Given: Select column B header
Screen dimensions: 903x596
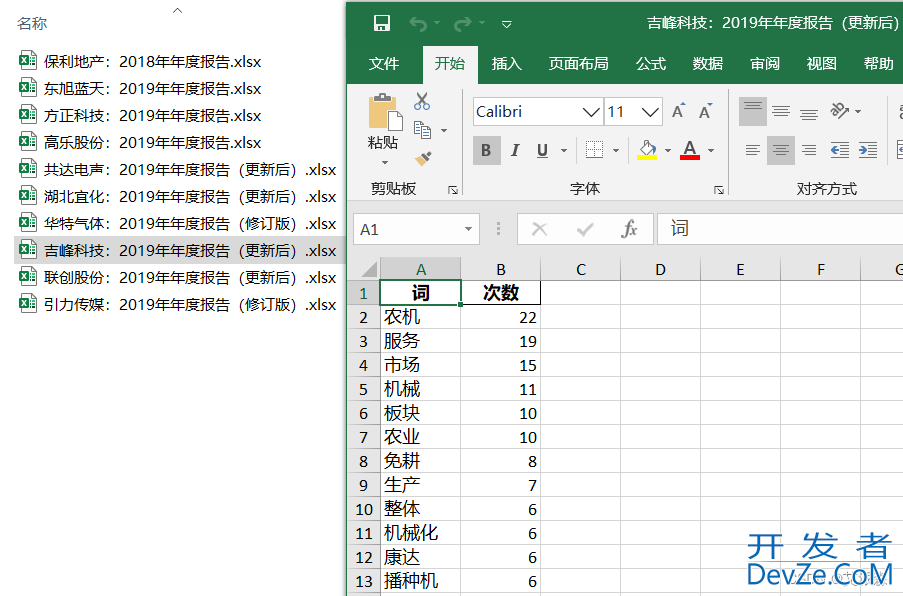Looking at the screenshot, I should click(500, 269).
